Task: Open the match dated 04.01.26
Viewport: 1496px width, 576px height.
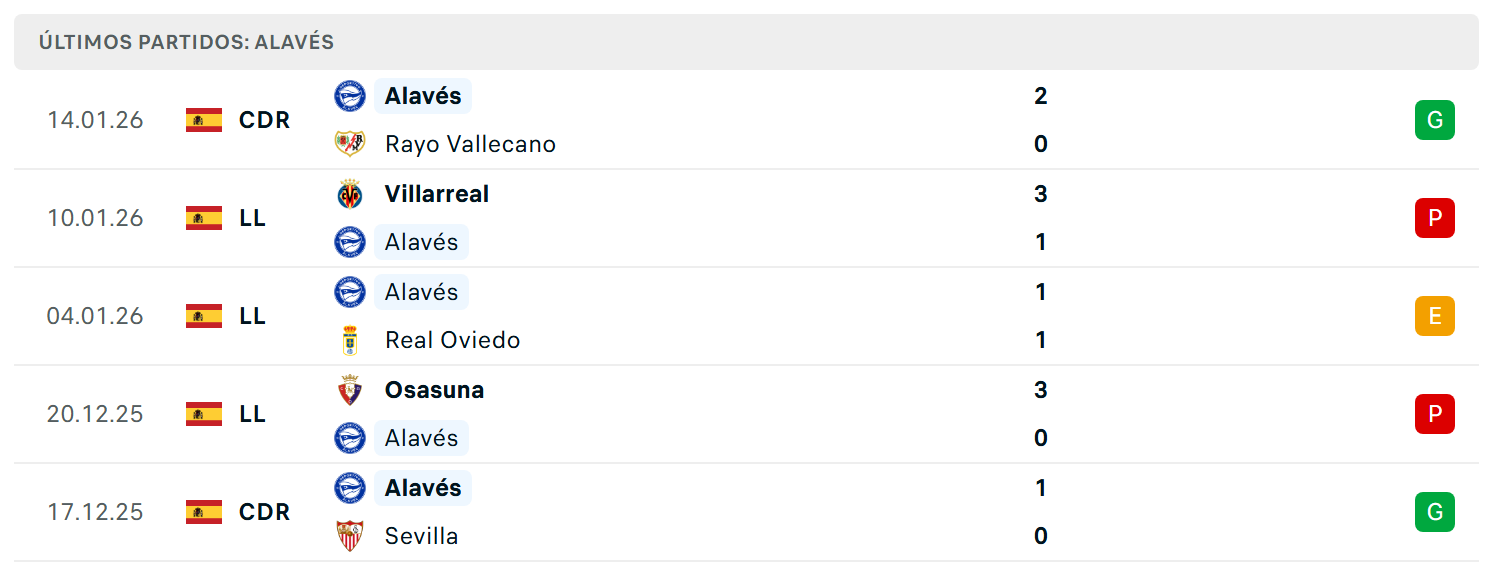Action: [746, 316]
